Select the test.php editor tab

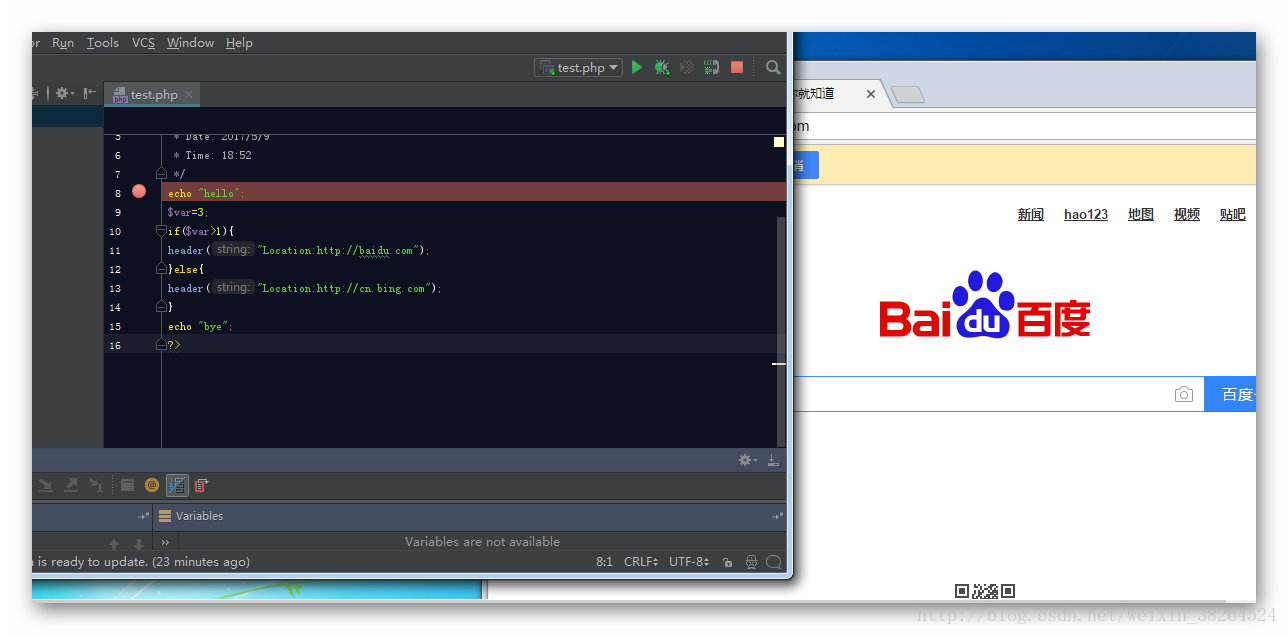pyautogui.click(x=152, y=94)
